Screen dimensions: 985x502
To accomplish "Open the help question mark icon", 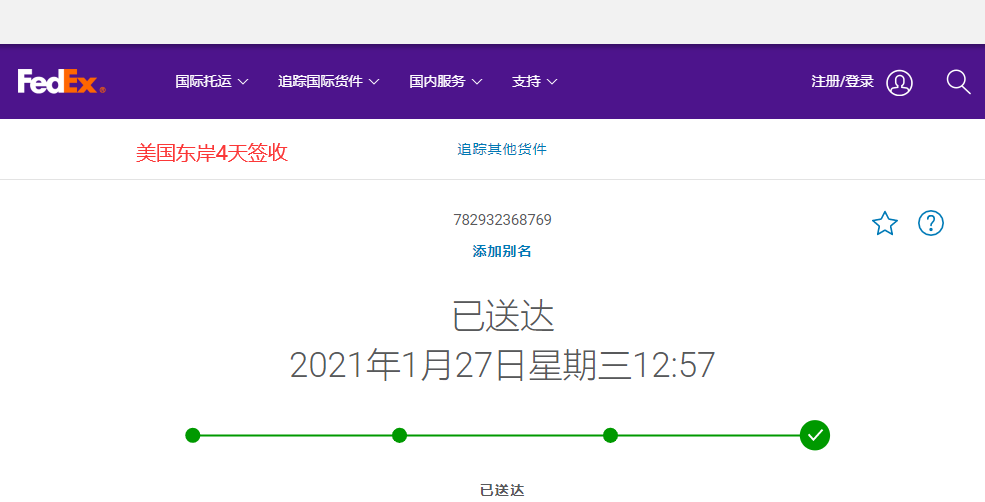I will tap(930, 223).
